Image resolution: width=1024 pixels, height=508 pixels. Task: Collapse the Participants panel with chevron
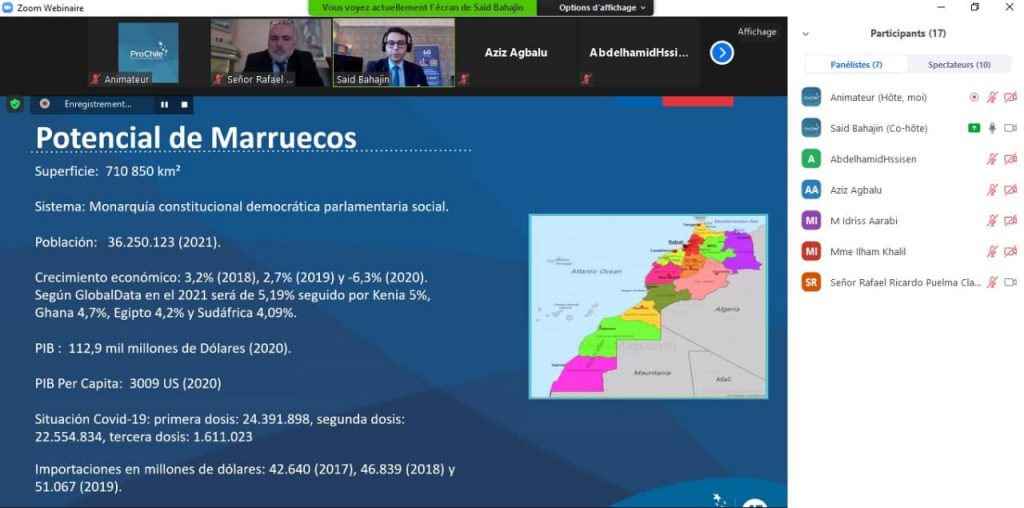click(x=806, y=33)
